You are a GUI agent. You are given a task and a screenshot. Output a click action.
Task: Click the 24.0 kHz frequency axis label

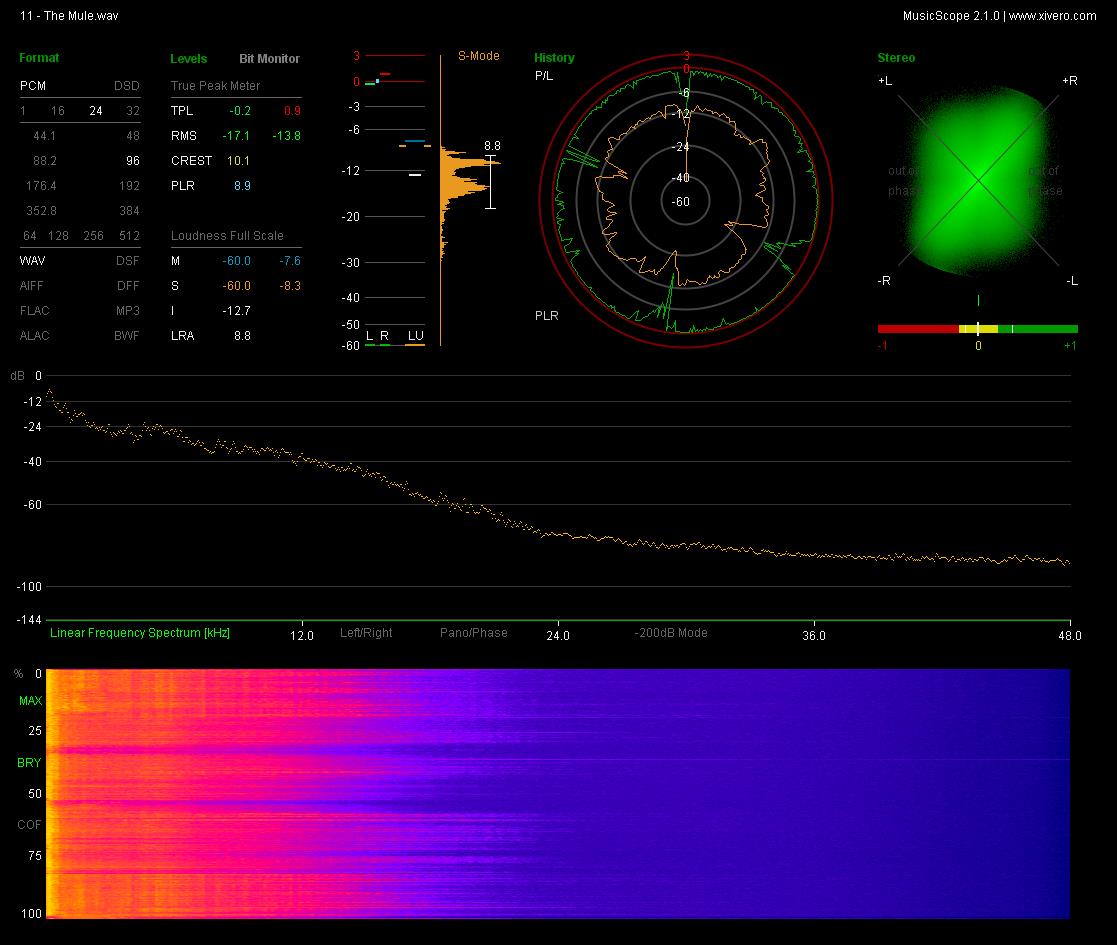tap(558, 635)
